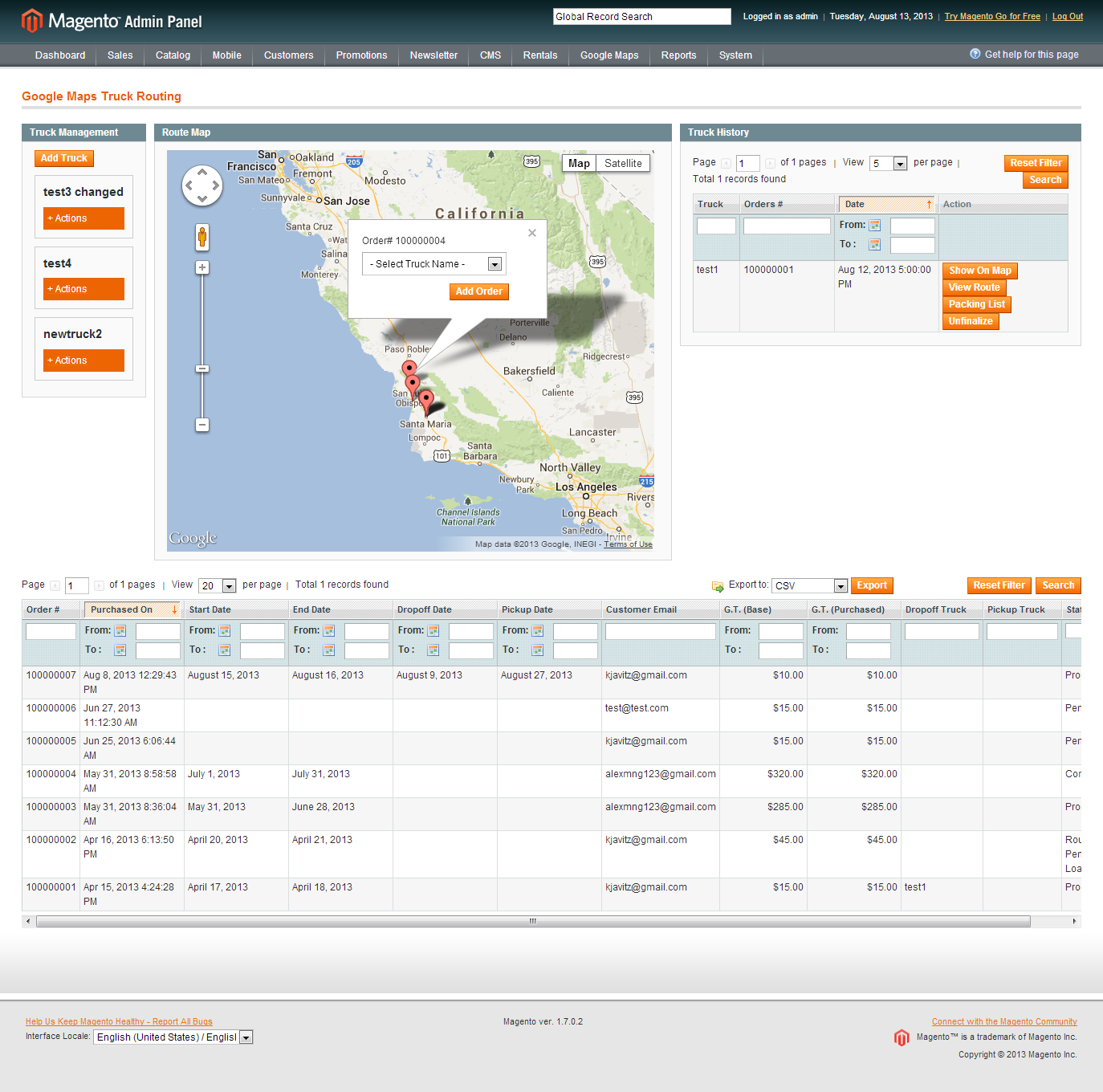Screen dimensions: 1103x1092
Task: Open Purchased On From calendar icon
Action: point(120,631)
